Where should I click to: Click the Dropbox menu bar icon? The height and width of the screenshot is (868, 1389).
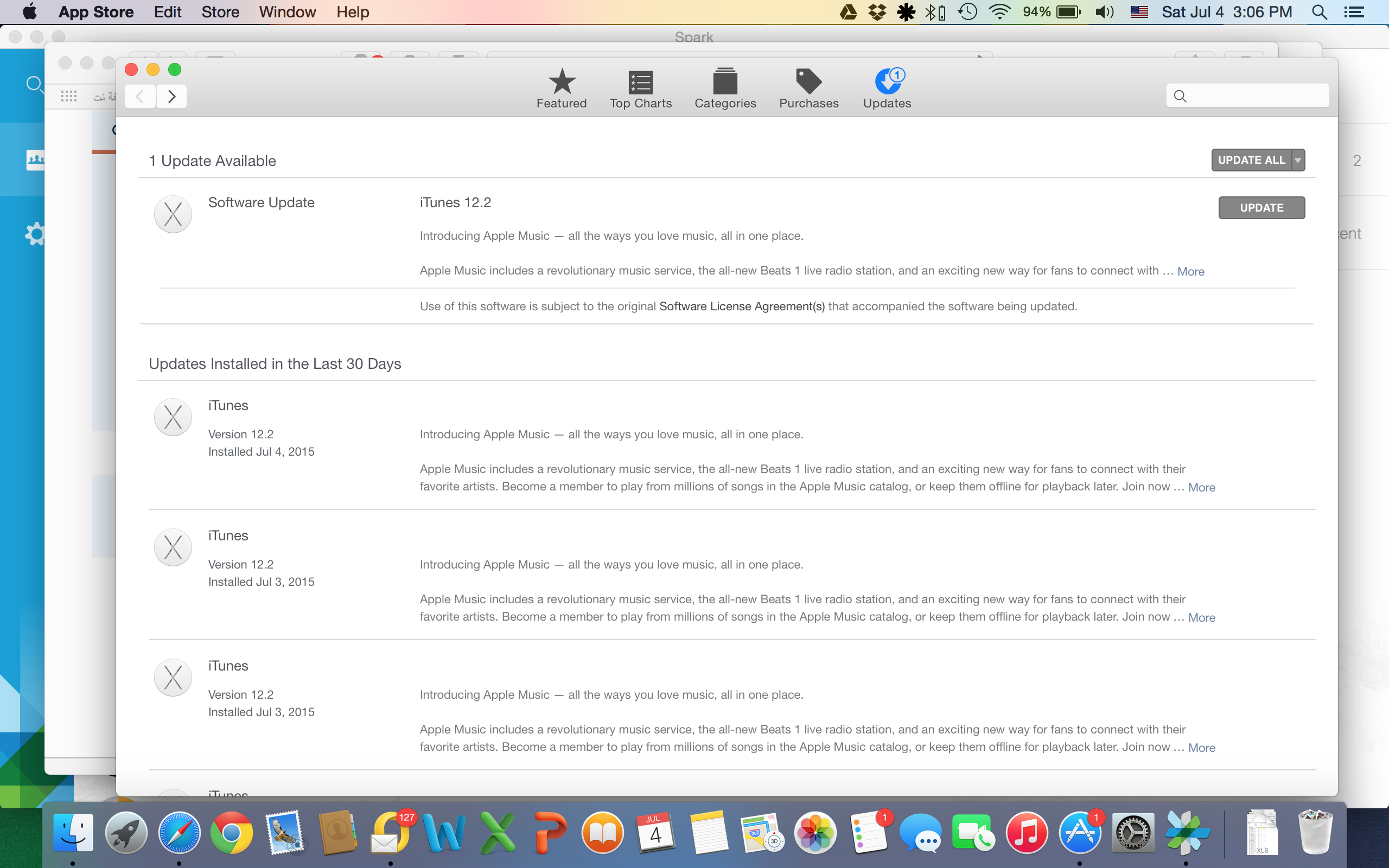pos(877,12)
